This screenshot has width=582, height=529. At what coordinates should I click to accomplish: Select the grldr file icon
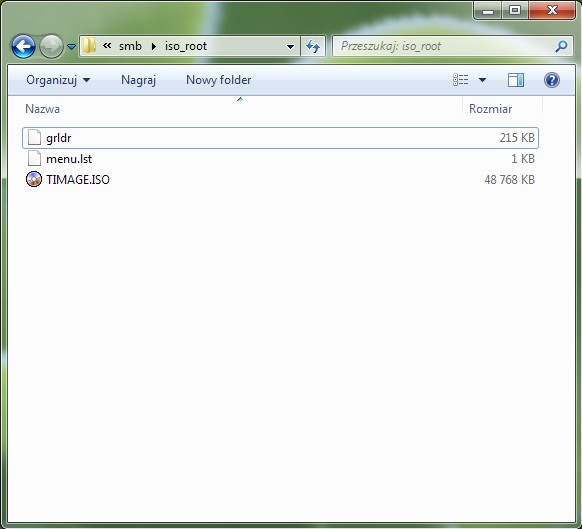tap(34, 138)
